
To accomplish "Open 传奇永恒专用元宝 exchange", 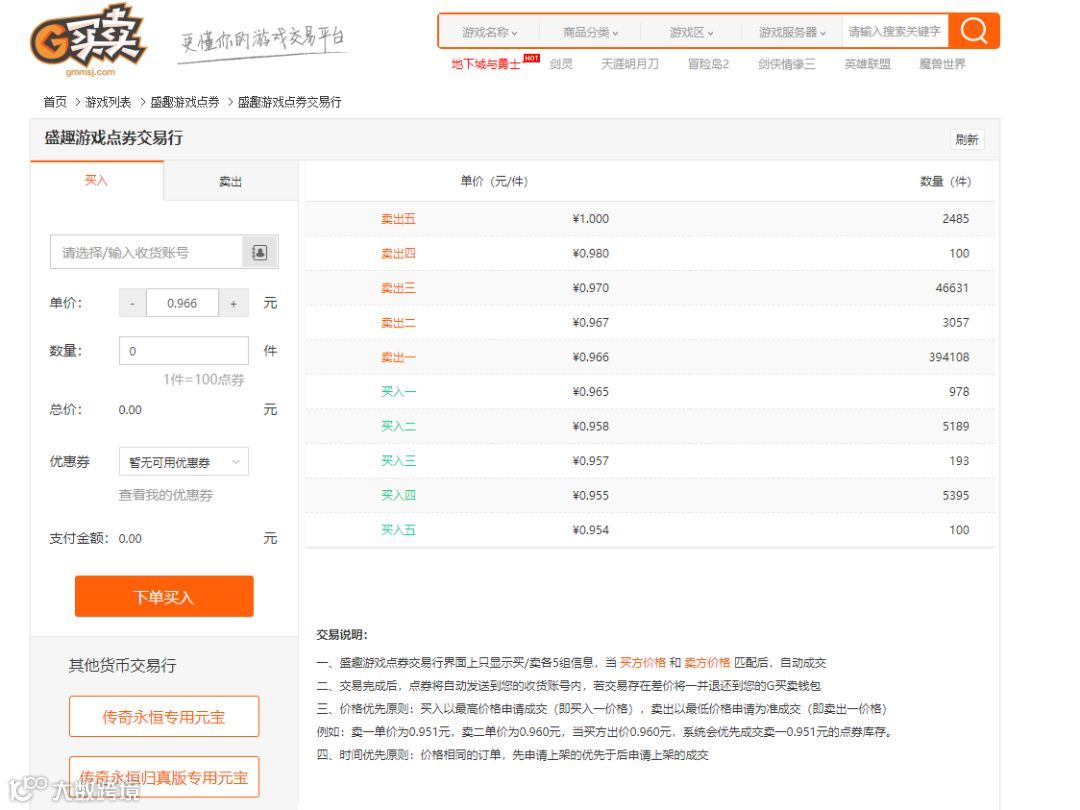I will [164, 717].
